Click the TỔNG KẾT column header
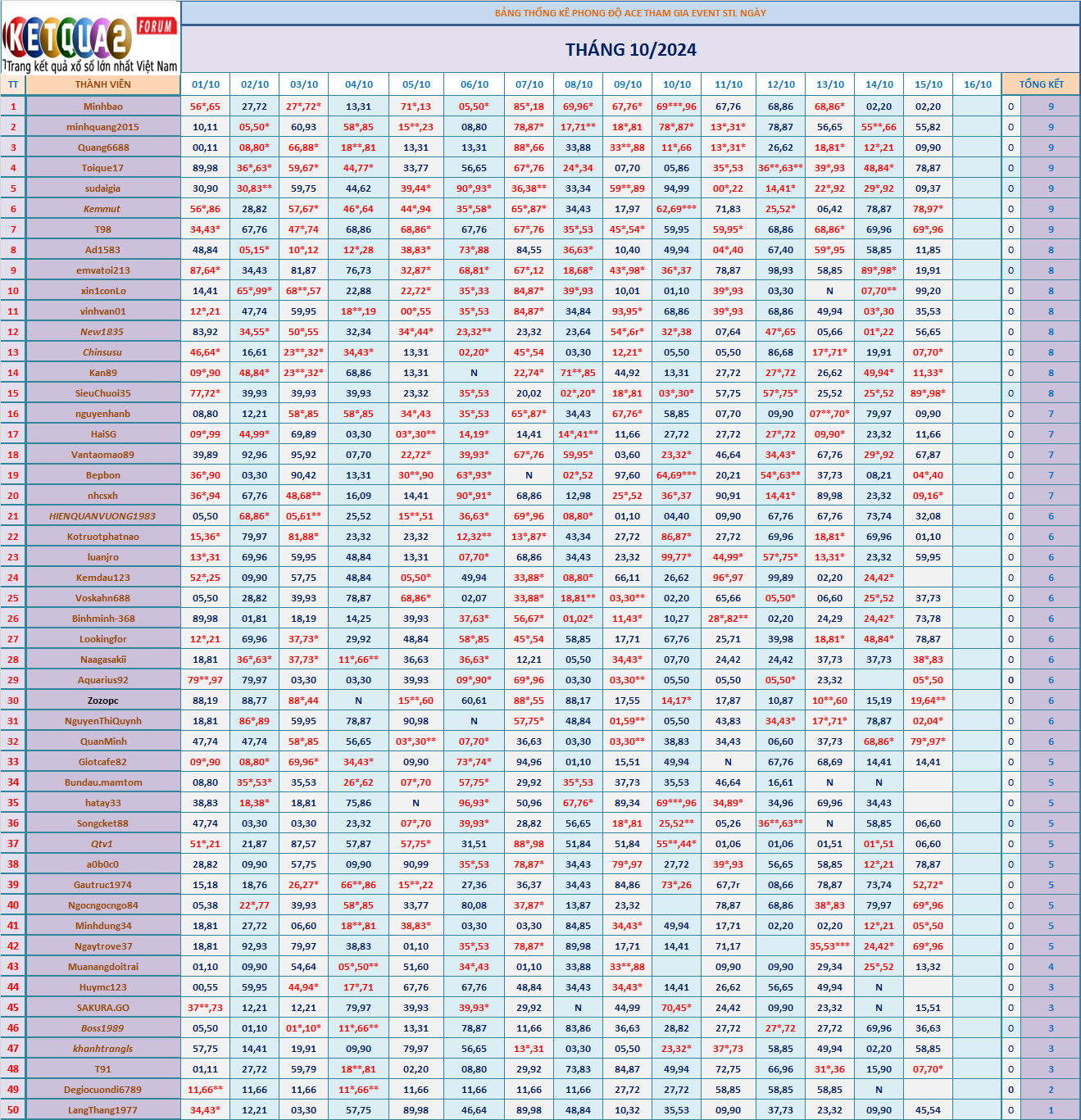1081x1120 pixels. (1041, 84)
